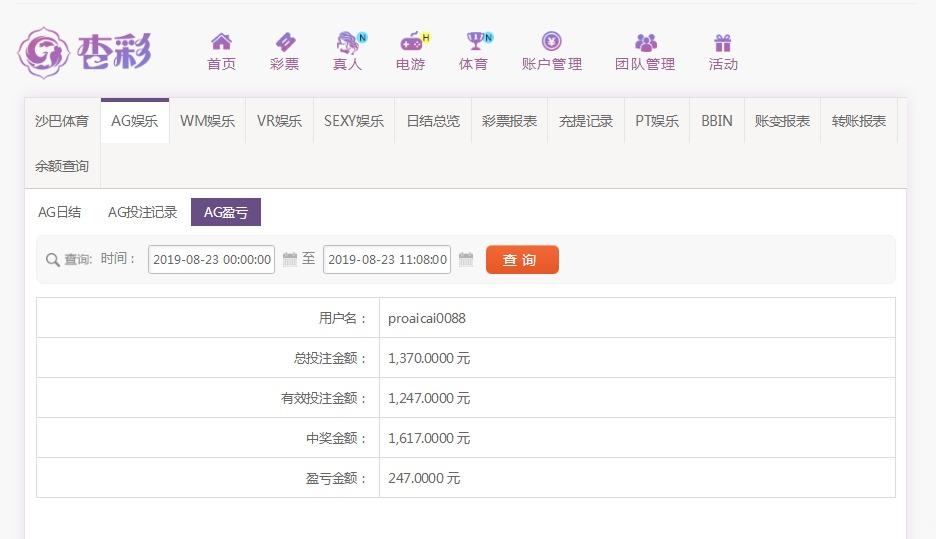Click the orange 查询 button
936x539 pixels.
coord(522,260)
